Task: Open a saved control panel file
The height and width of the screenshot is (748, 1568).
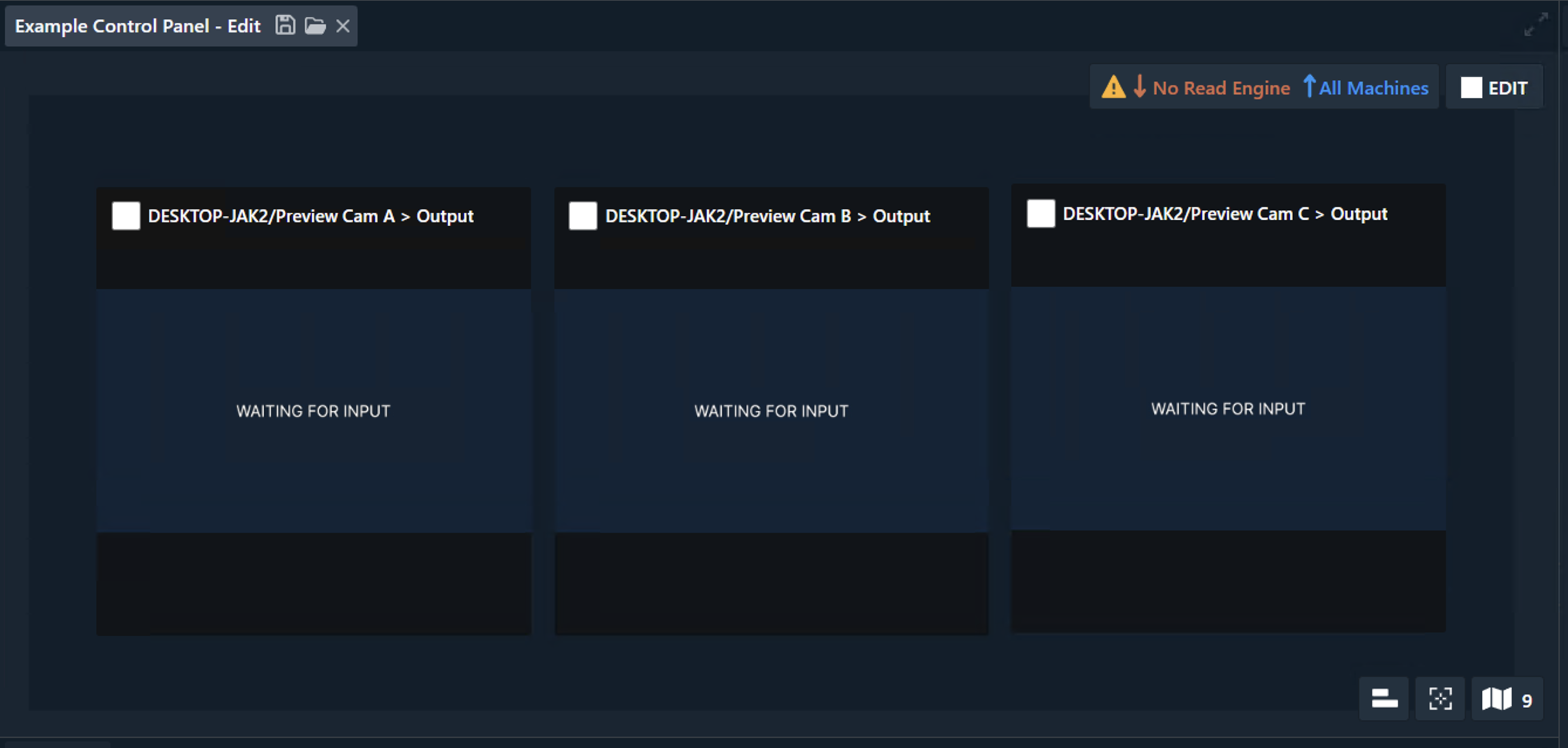Action: coord(315,26)
